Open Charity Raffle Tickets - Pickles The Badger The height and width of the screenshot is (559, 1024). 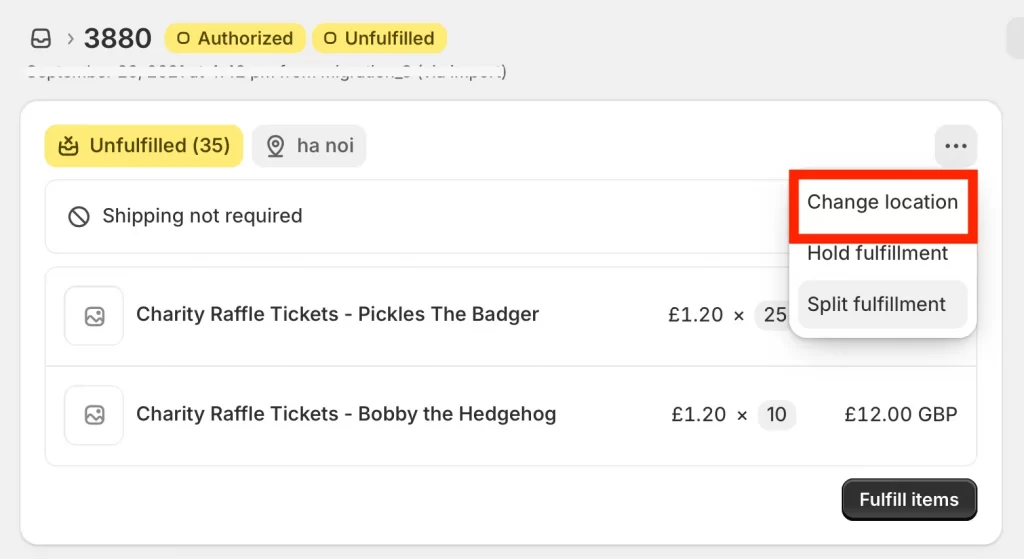[x=338, y=315]
